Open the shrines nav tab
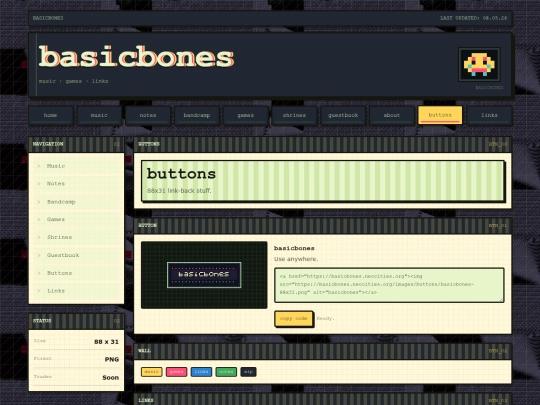This screenshot has height=405, width=540. (x=294, y=115)
